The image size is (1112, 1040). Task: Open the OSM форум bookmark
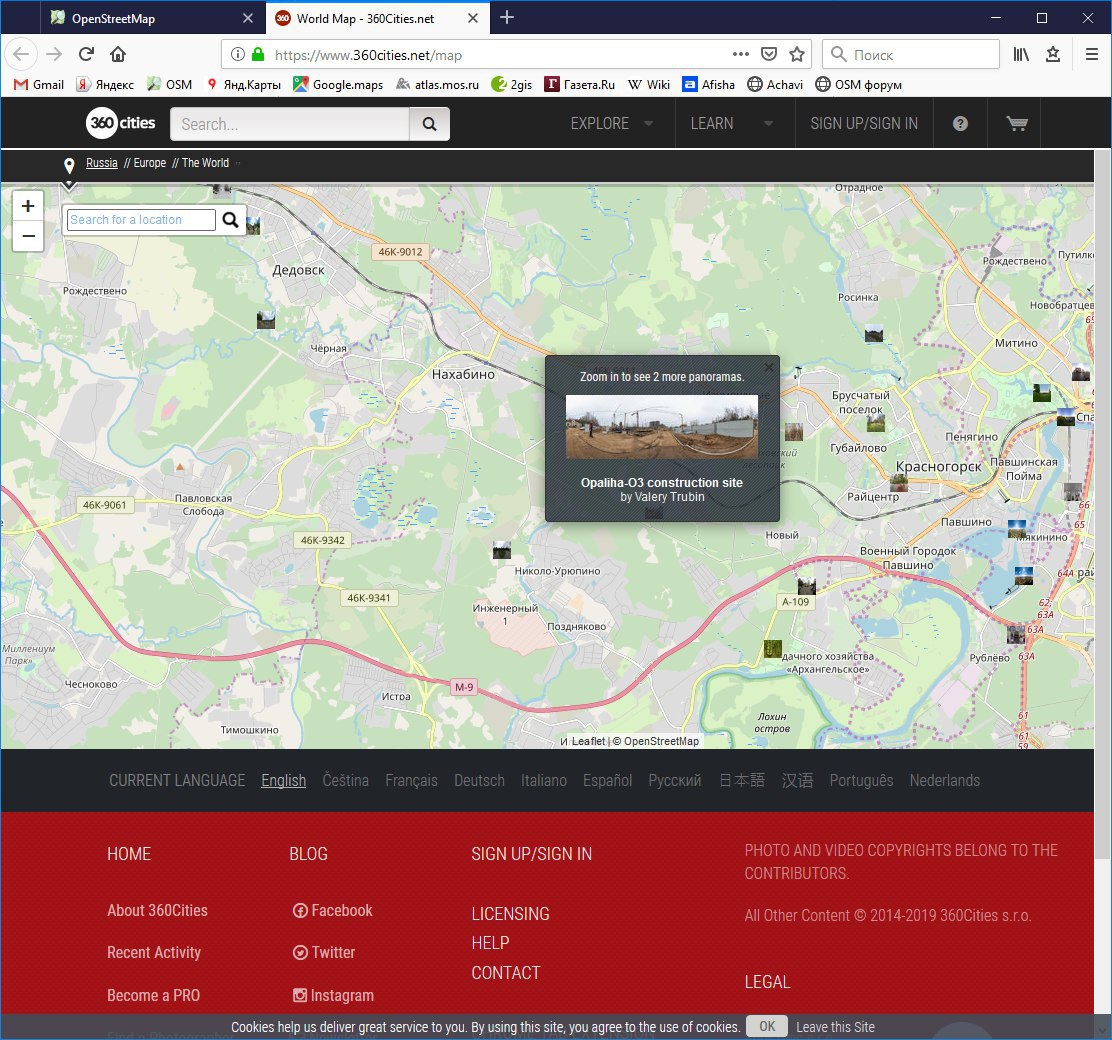click(858, 84)
